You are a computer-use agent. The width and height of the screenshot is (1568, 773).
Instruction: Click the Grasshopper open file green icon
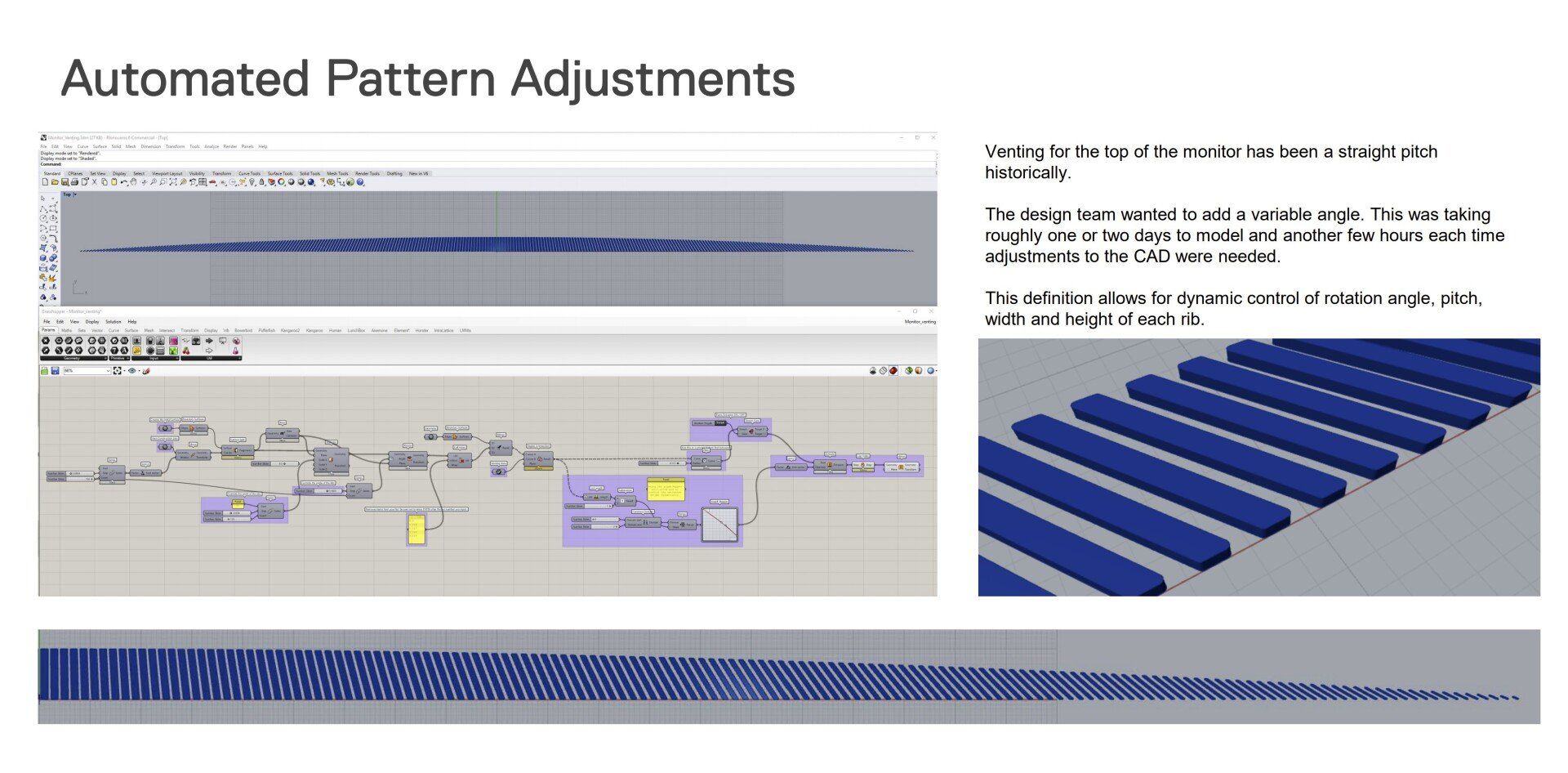click(x=45, y=371)
